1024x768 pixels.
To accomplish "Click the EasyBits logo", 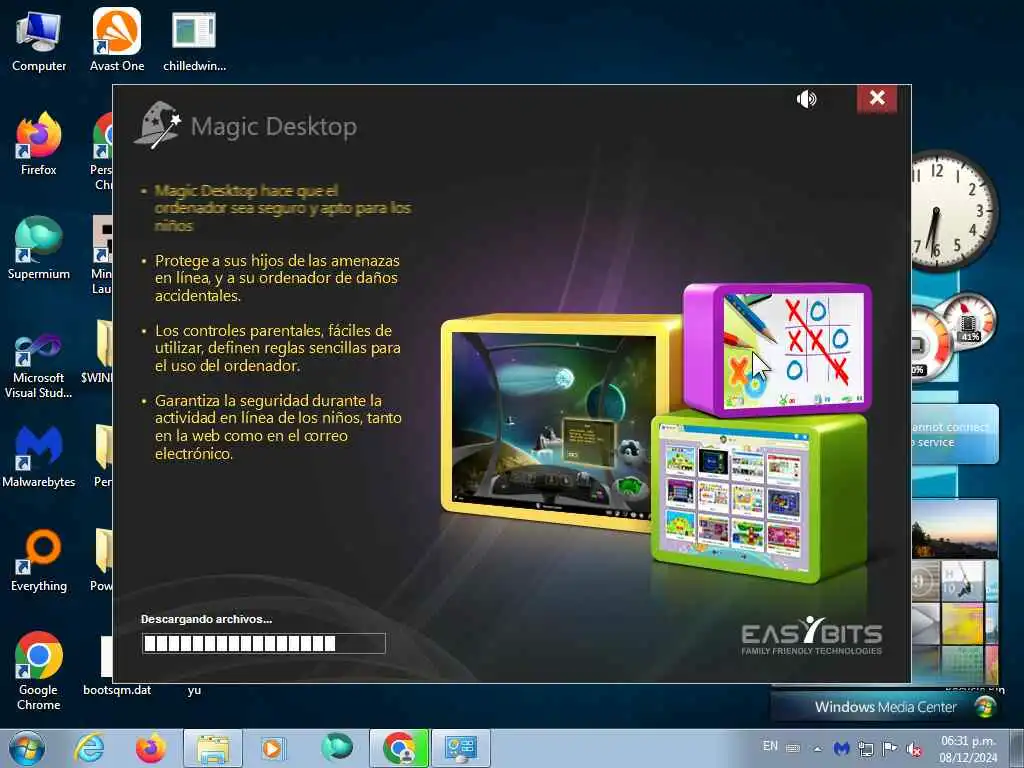I will pyautogui.click(x=812, y=635).
